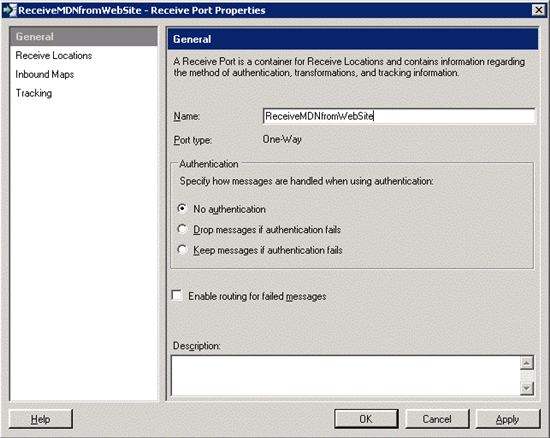Select Keep messages if authentication fails

coord(182,250)
